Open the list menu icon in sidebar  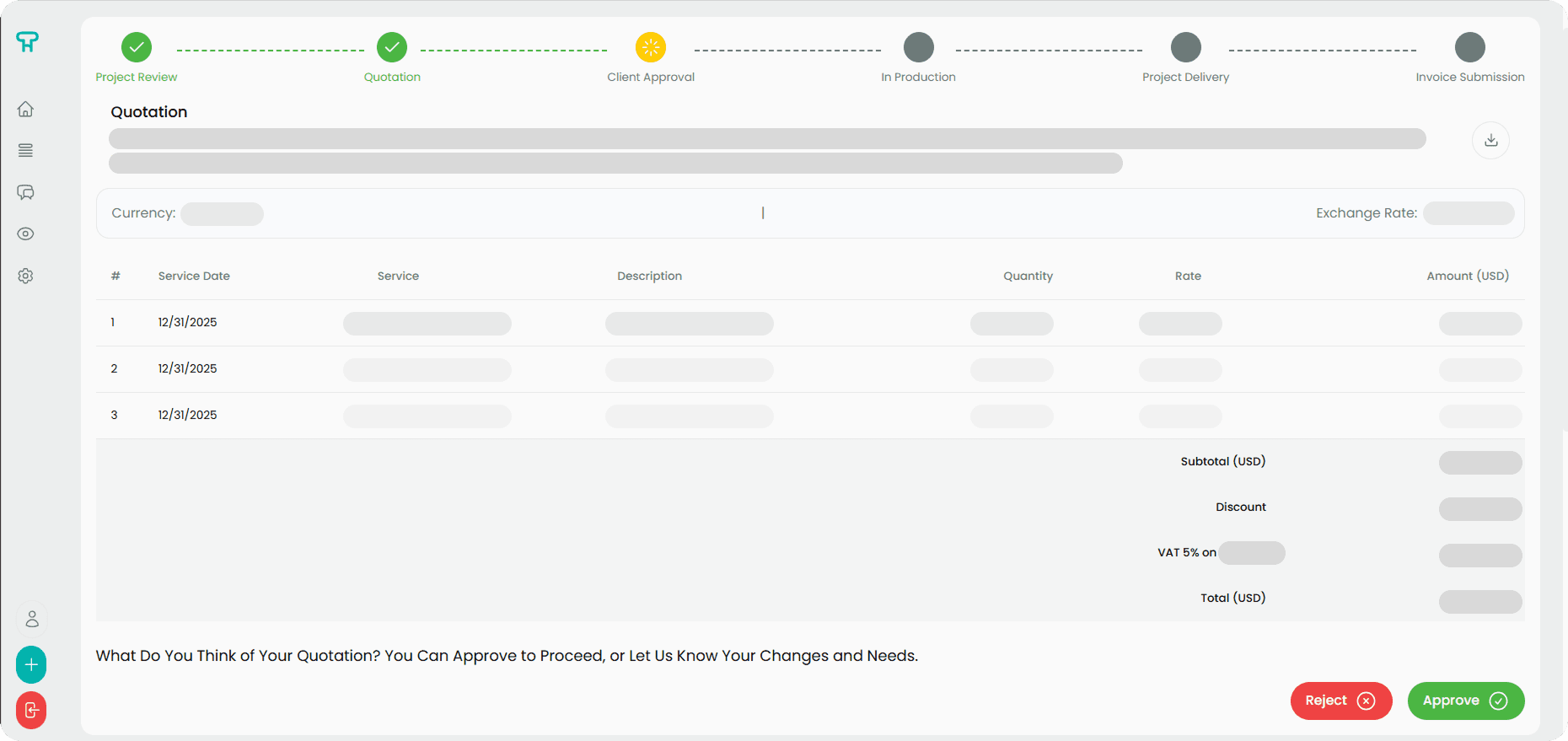(25, 151)
